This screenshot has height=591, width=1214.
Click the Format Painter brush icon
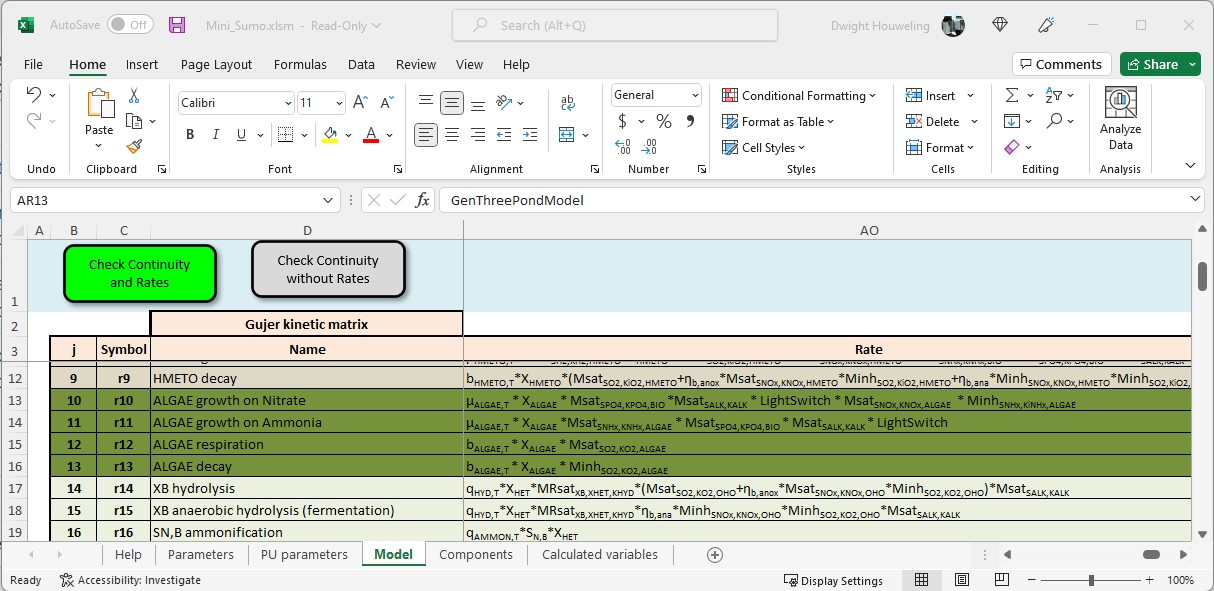[x=134, y=146]
